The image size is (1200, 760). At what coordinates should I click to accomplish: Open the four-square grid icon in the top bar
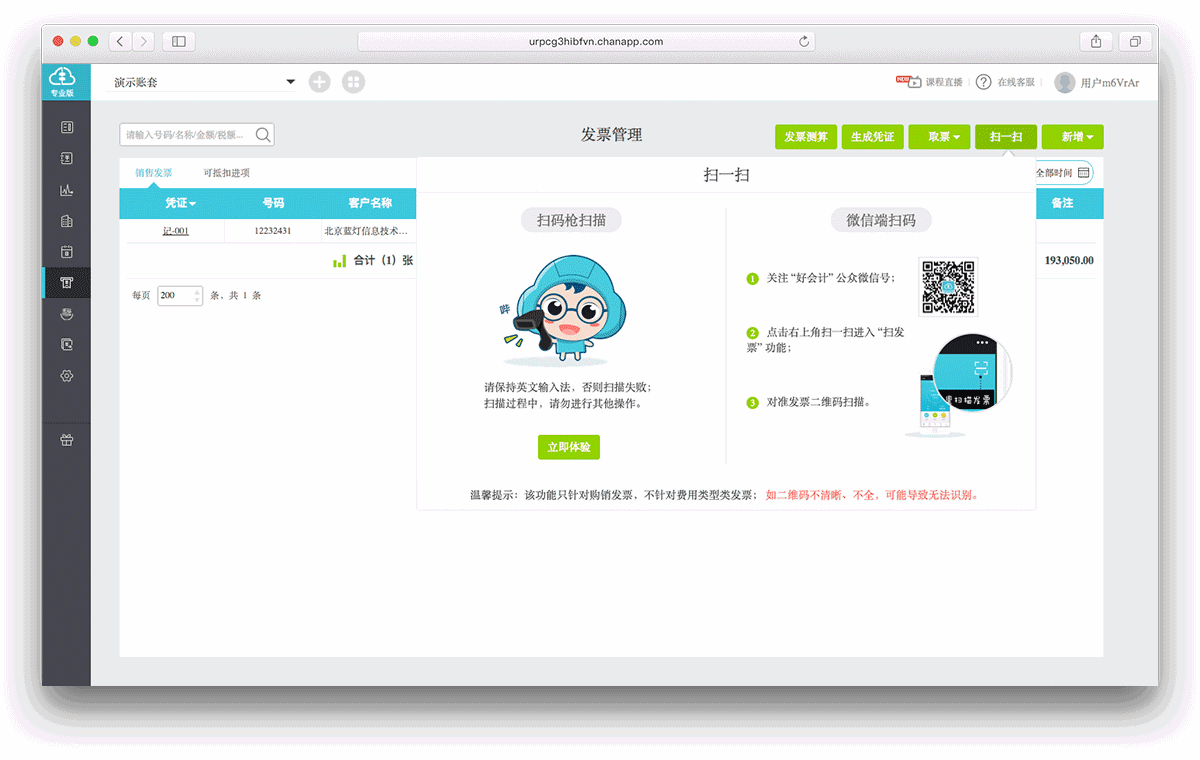point(353,82)
